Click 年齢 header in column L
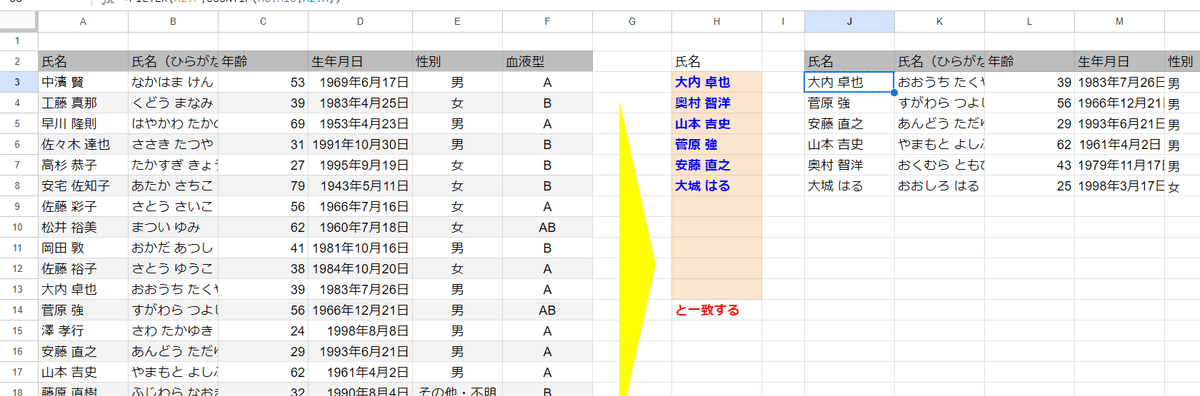 (x=1030, y=61)
